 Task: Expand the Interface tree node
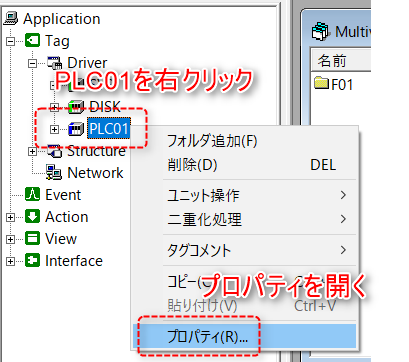(x=11, y=261)
